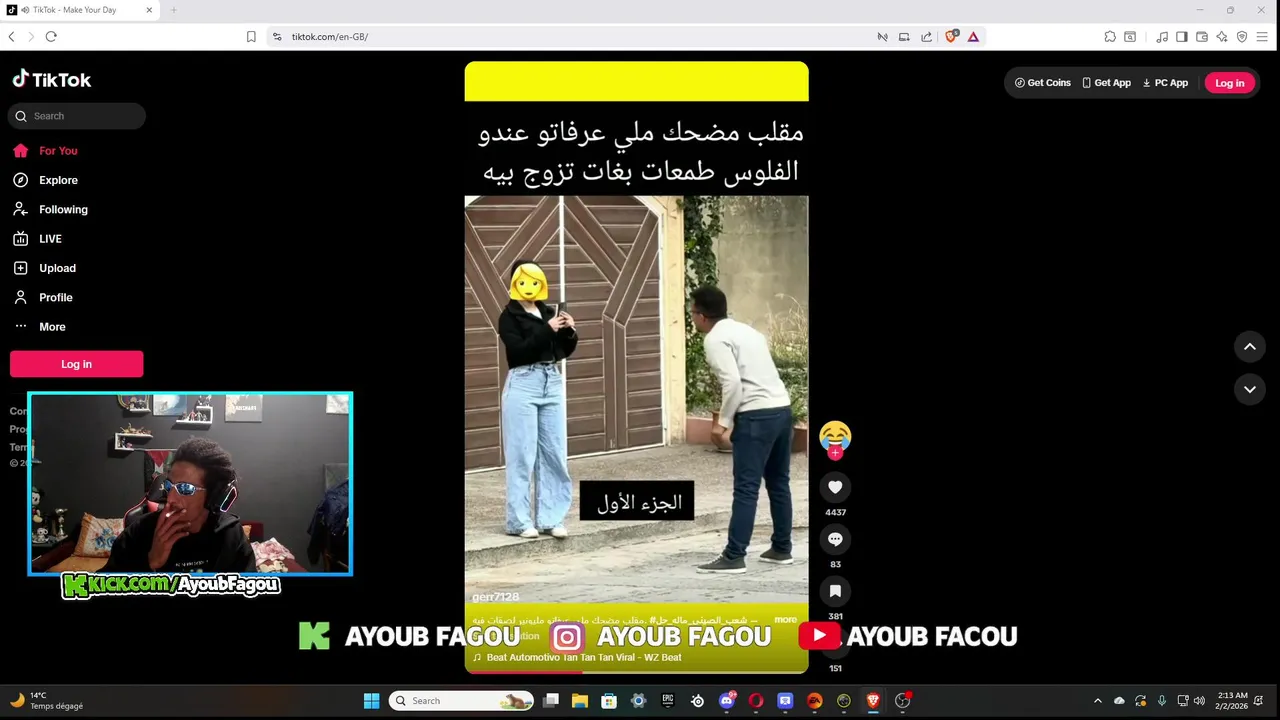The image size is (1280, 720).
Task: Close the TikTok browser tab
Action: pos(150,10)
